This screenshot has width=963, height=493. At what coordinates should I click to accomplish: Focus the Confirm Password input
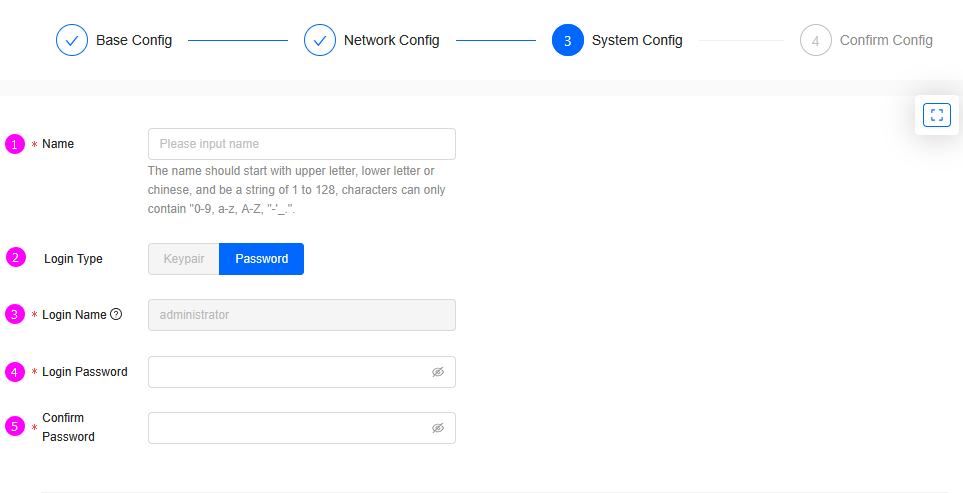pyautogui.click(x=302, y=428)
